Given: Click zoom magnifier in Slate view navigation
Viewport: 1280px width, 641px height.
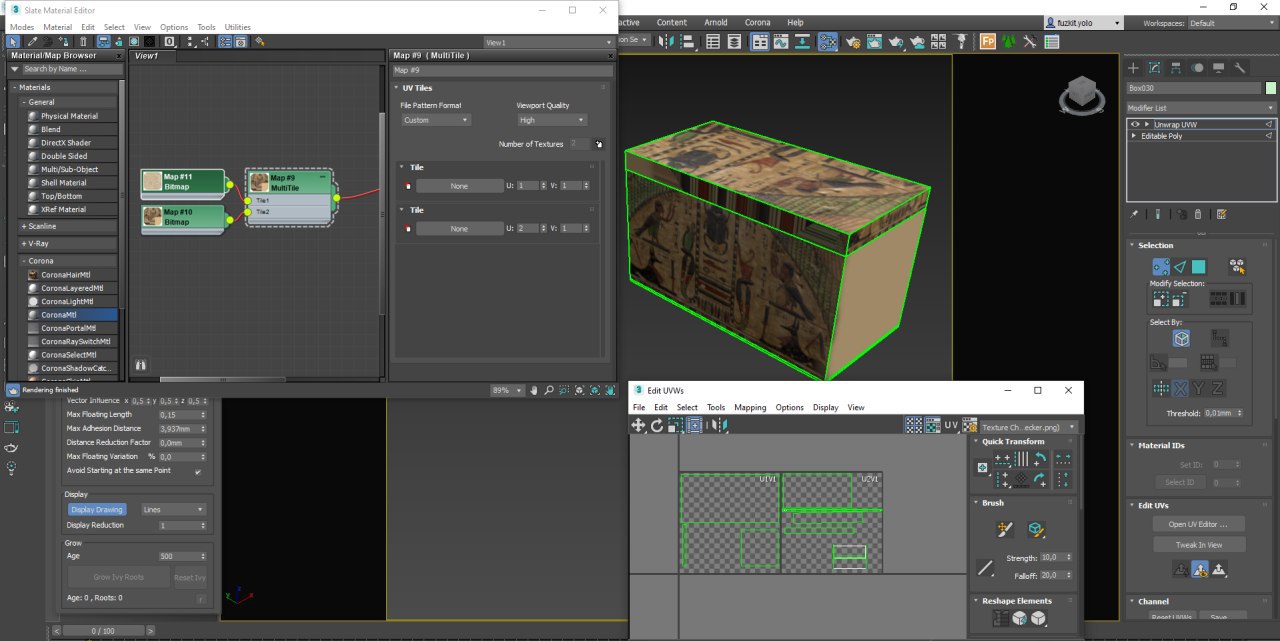Looking at the screenshot, I should (550, 390).
